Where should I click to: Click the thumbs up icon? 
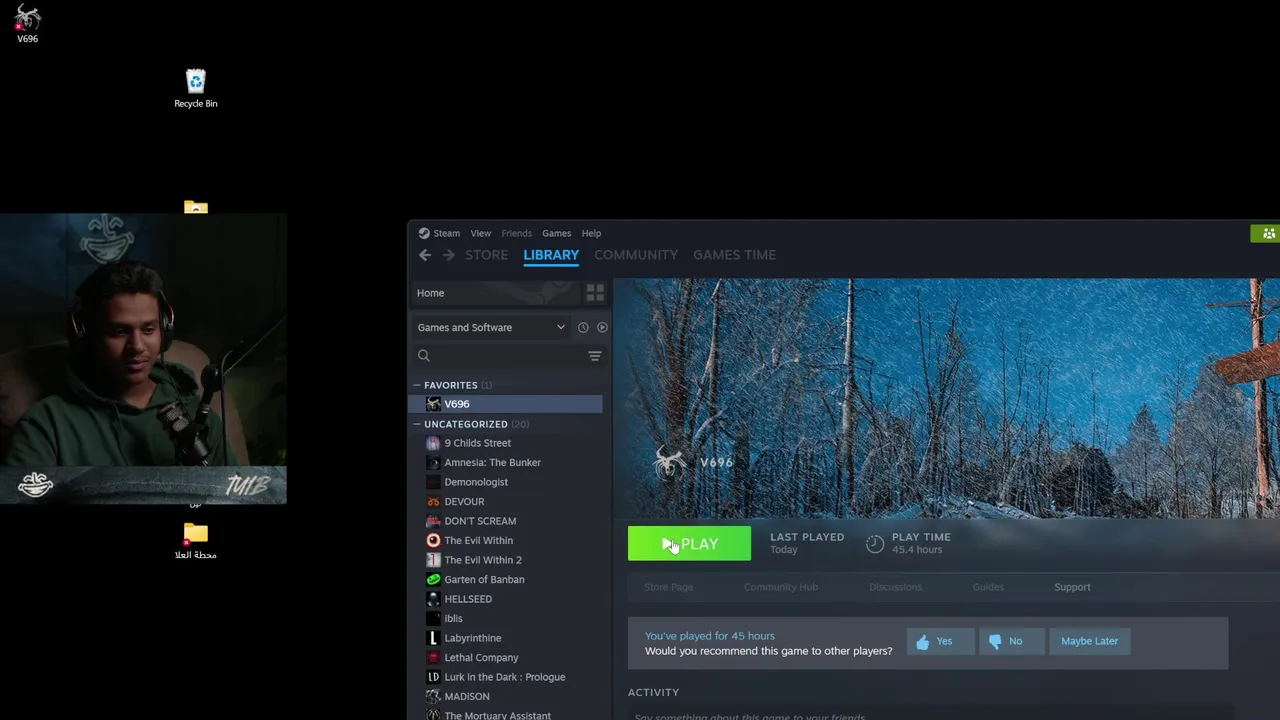click(922, 642)
